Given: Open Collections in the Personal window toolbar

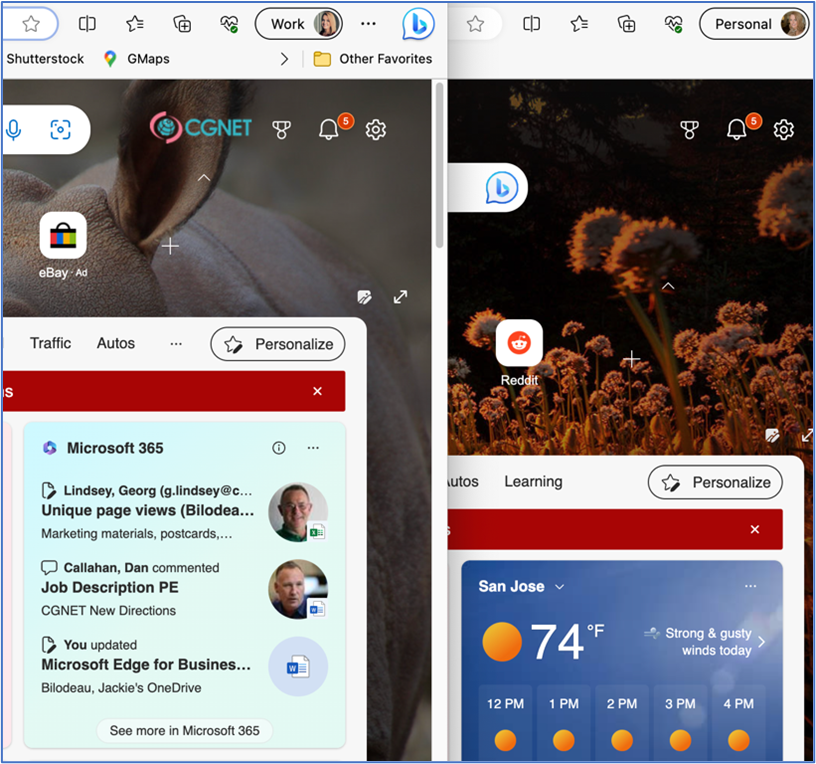Looking at the screenshot, I should click(626, 24).
